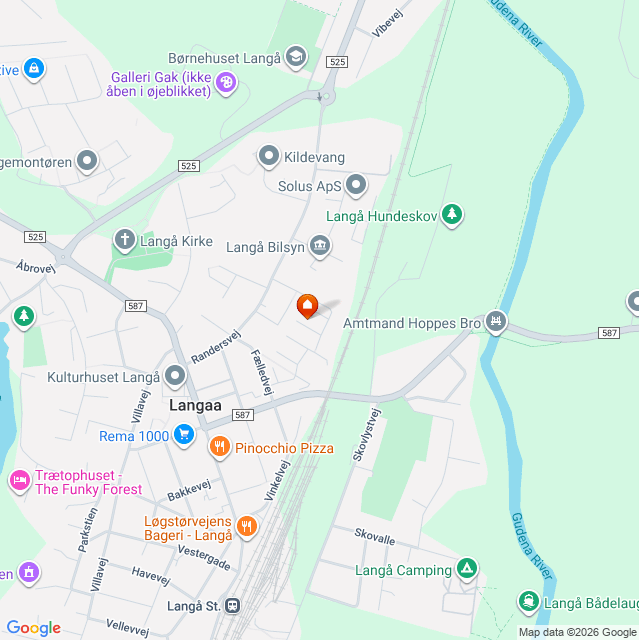Open the Børnehuset Langå school pin
This screenshot has height=640, width=639.
click(x=296, y=57)
